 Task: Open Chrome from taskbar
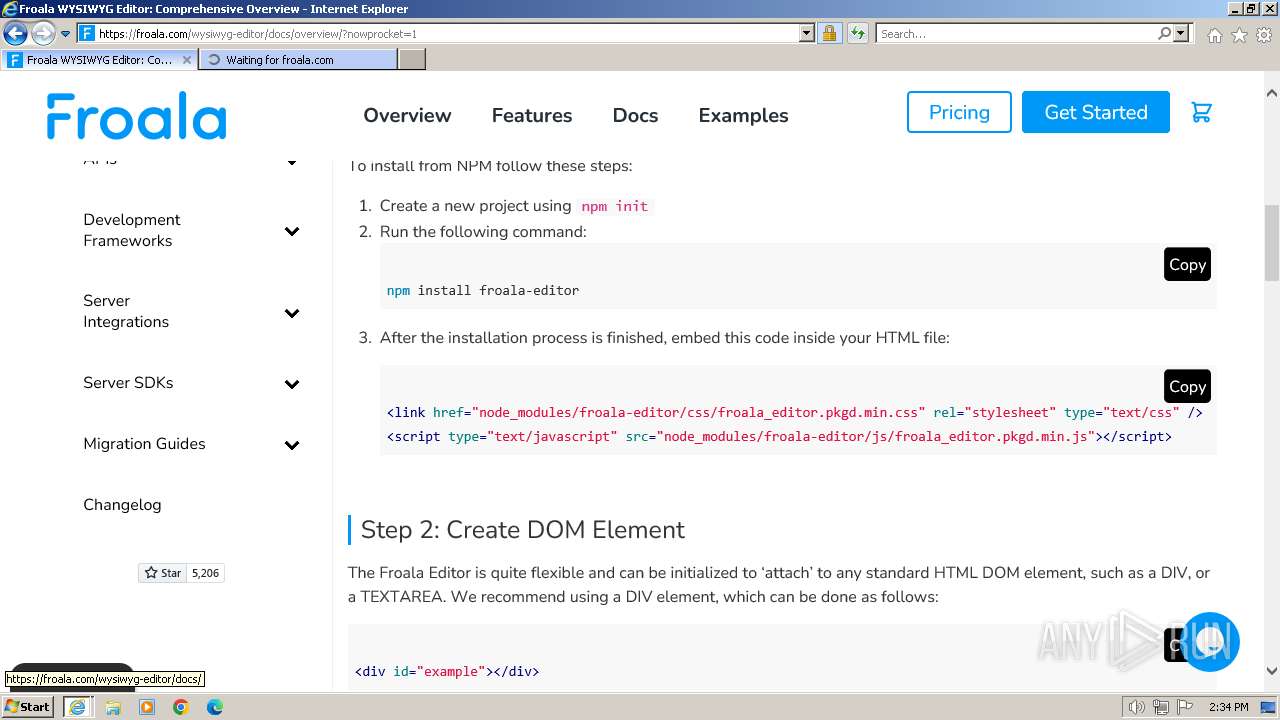coord(181,707)
